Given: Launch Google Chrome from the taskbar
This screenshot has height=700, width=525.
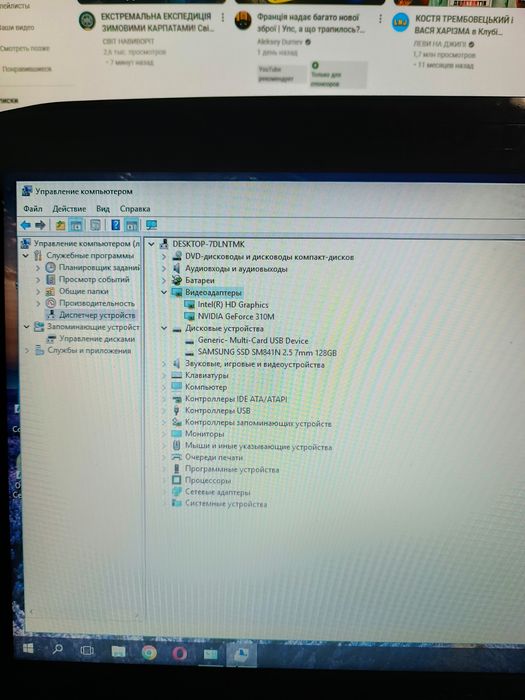Looking at the screenshot, I should click(149, 653).
